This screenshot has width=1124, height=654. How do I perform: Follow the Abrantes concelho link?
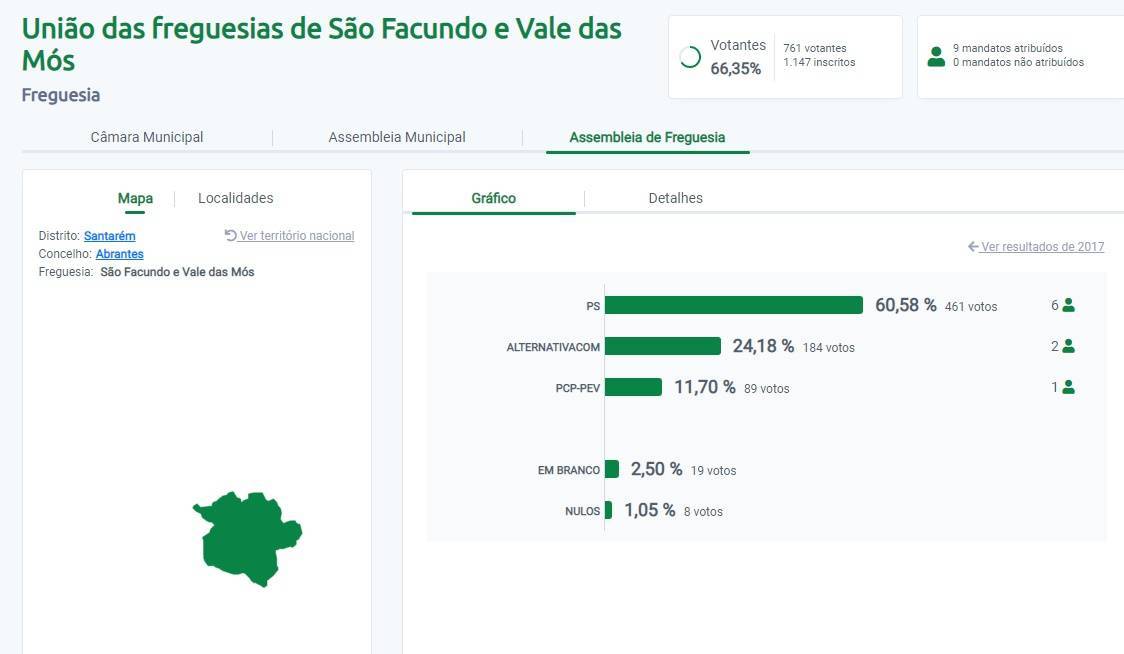120,254
